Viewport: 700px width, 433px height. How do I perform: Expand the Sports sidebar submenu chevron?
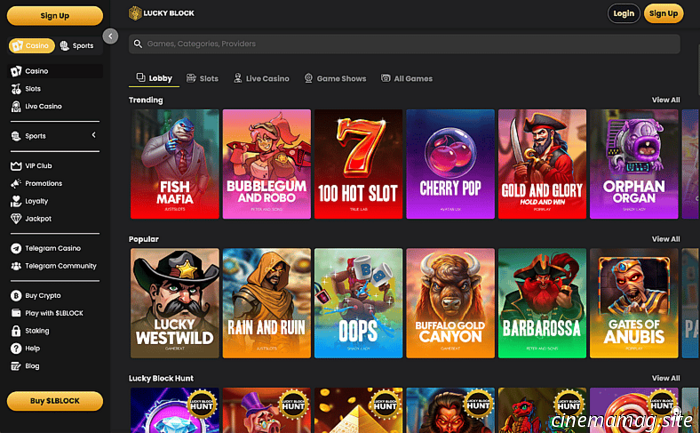[94, 135]
